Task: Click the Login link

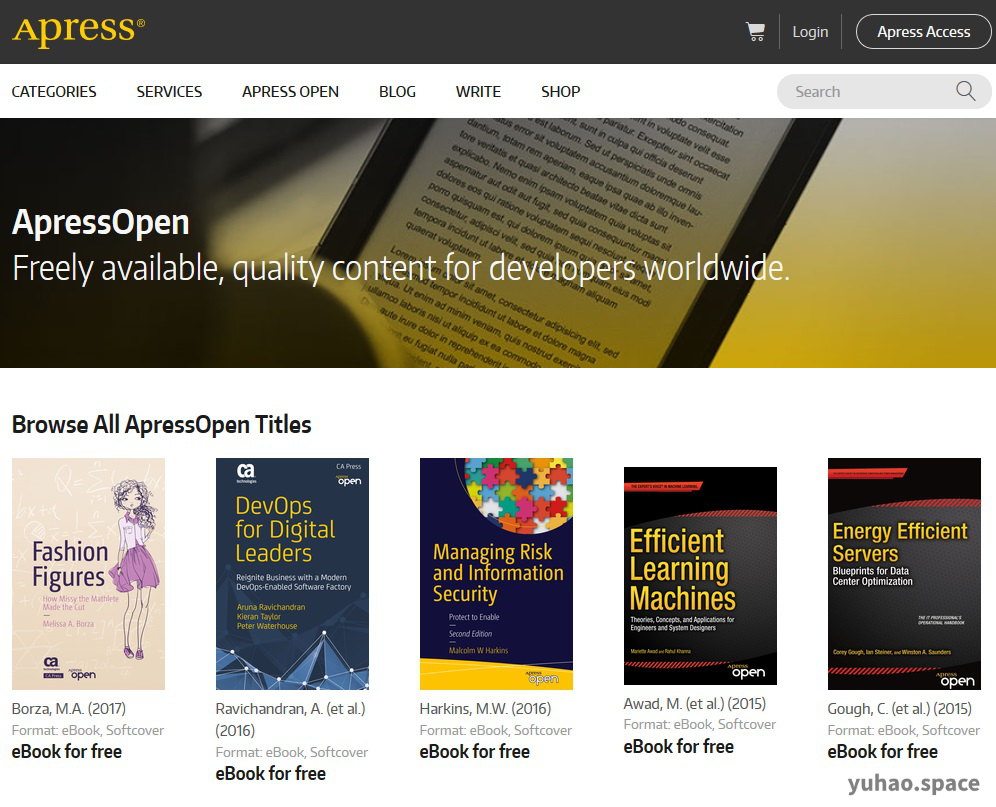Action: coord(810,32)
